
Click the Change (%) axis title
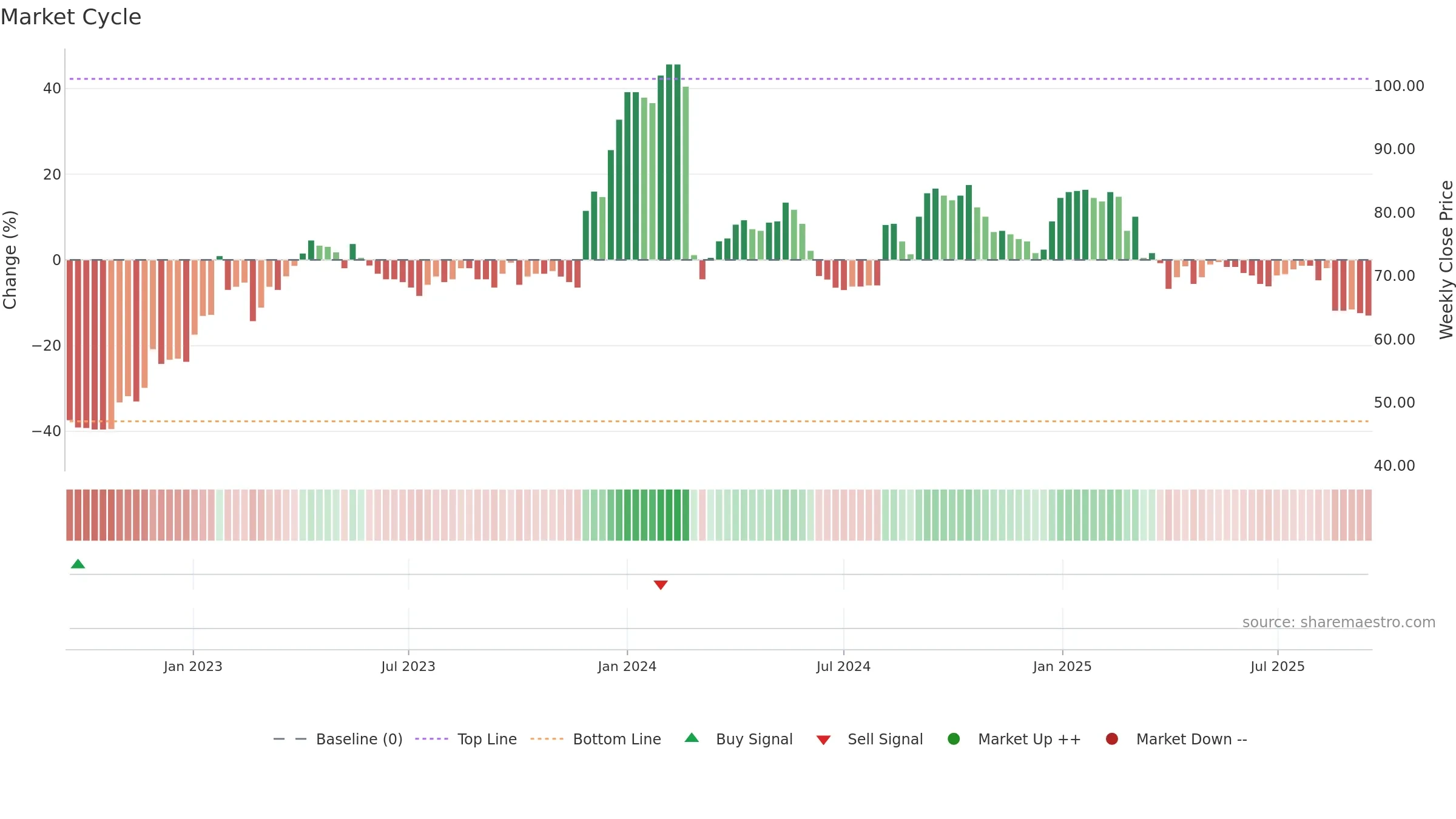click(10, 260)
